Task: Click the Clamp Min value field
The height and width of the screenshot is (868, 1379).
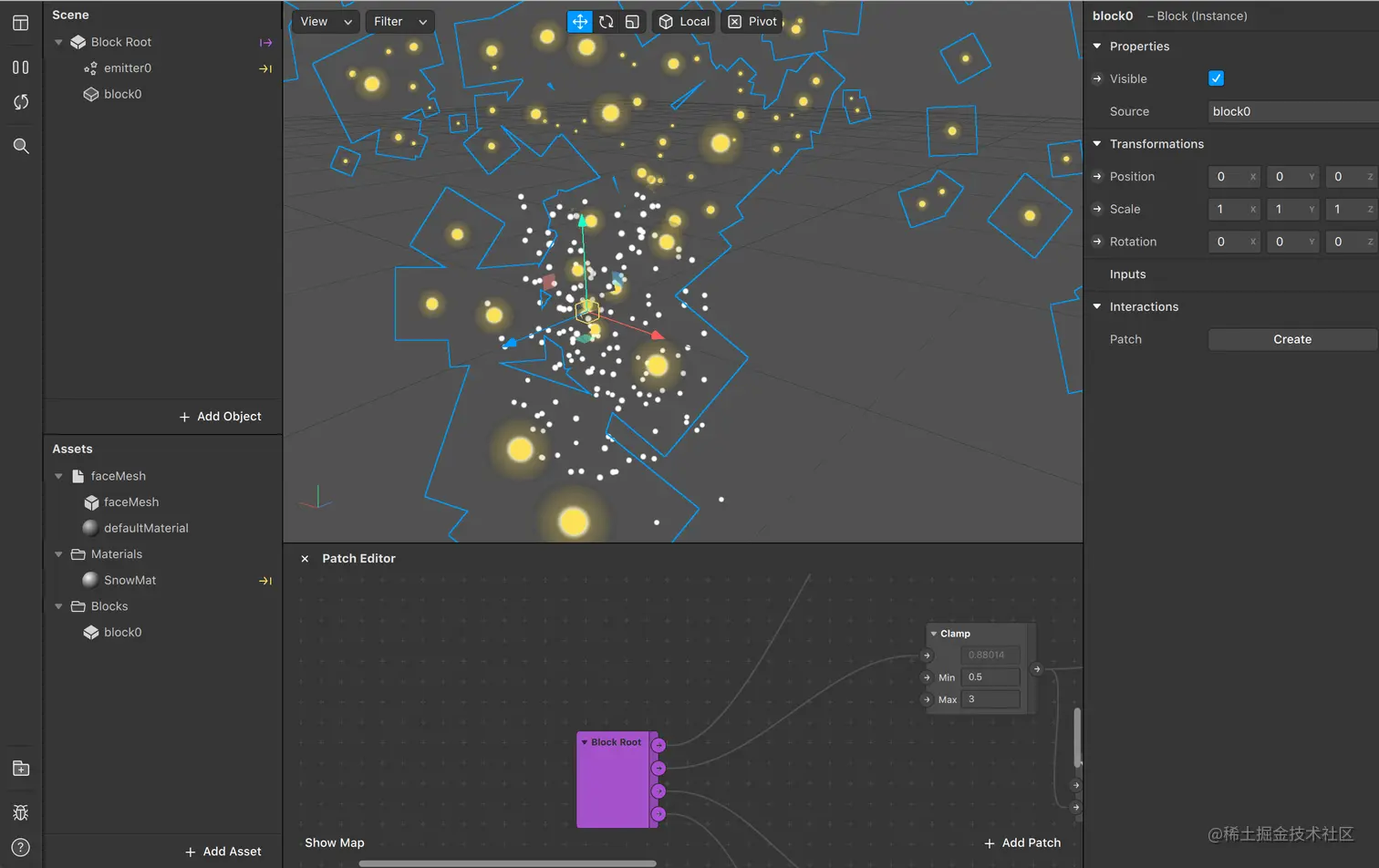Action: pos(990,677)
